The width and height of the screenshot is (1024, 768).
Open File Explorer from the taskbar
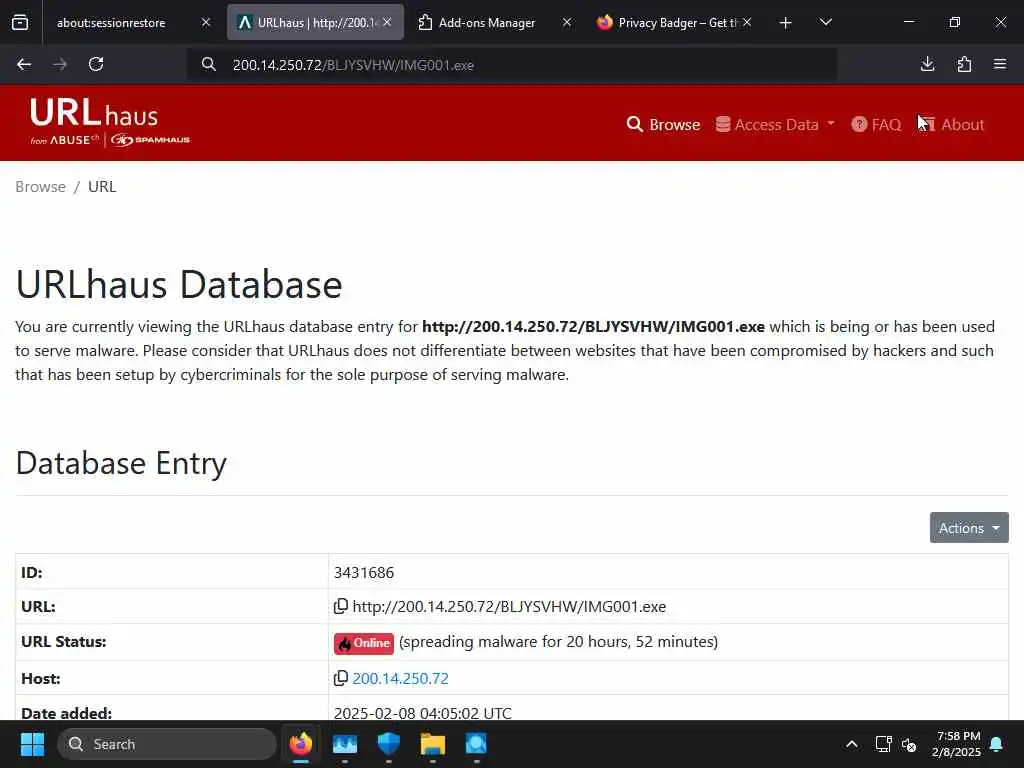click(432, 744)
